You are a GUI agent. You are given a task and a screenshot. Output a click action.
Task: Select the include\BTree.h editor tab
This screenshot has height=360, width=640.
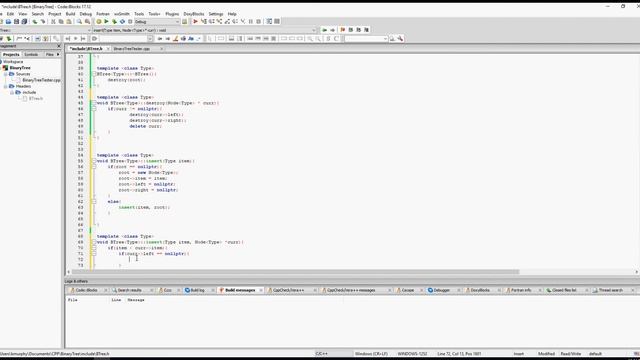(86, 49)
